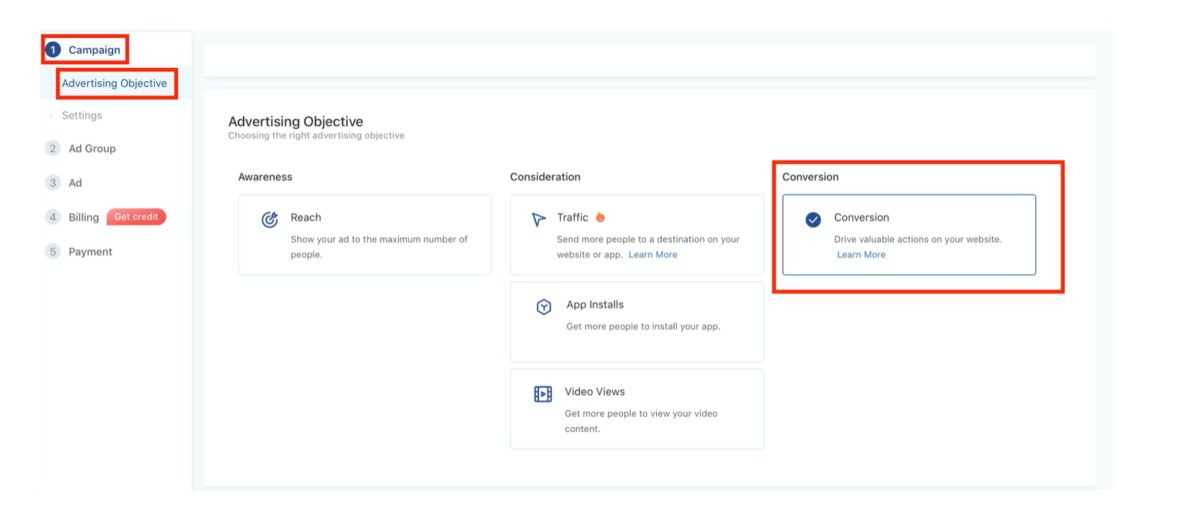Click the step 2 number badge
The image size is (1199, 520).
(53, 149)
